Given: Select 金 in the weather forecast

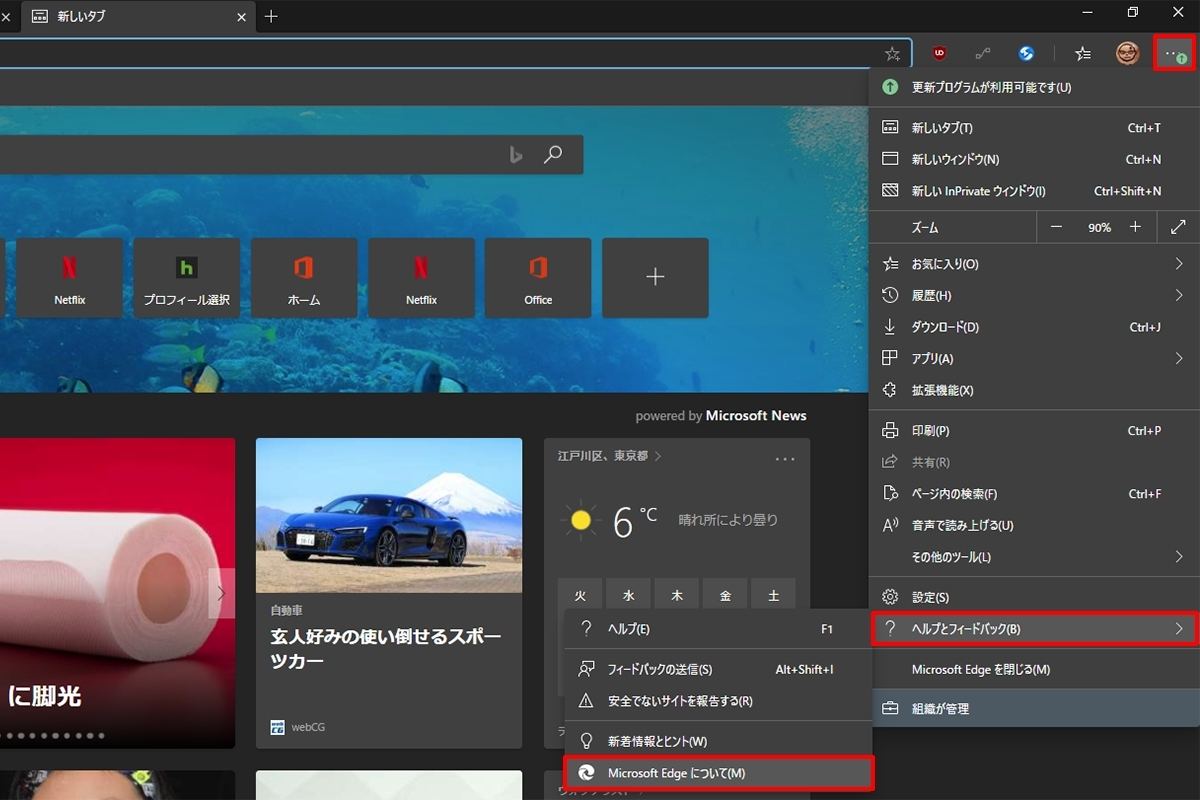Looking at the screenshot, I should click(725, 596).
